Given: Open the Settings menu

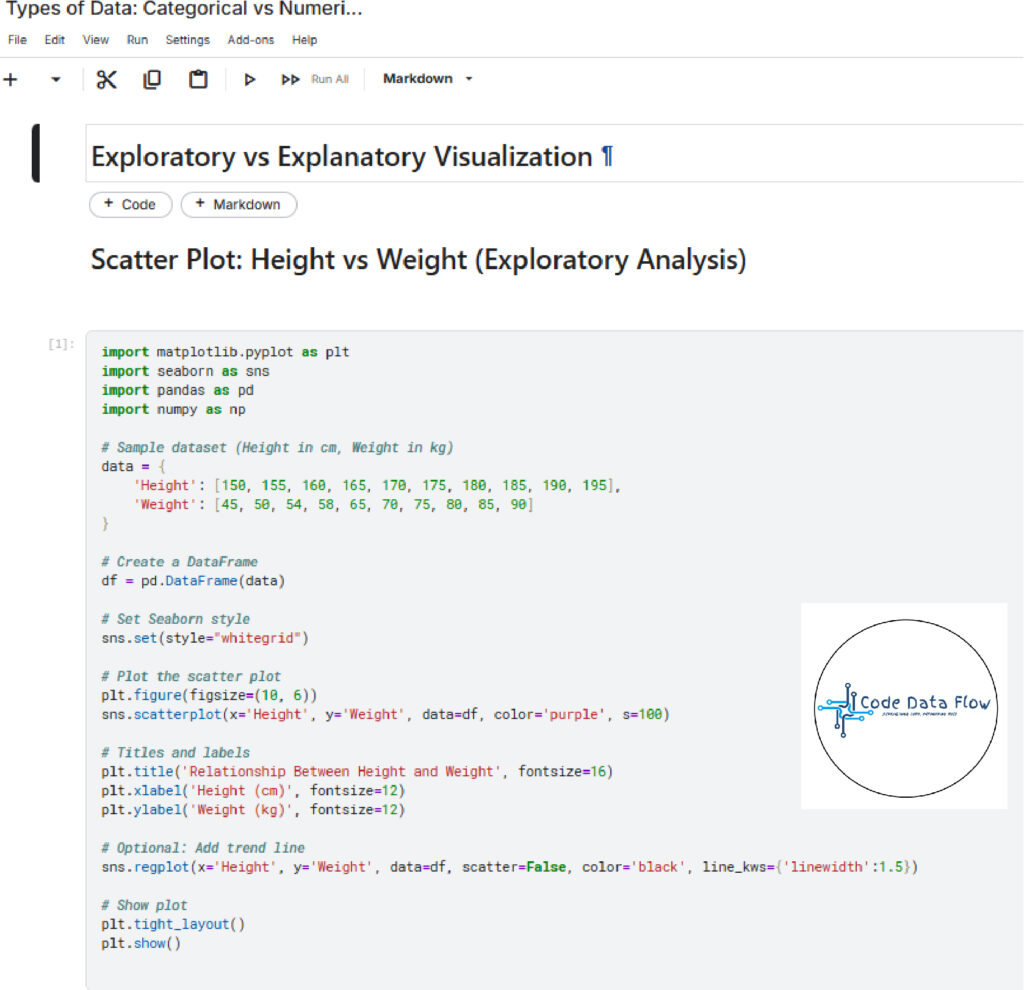Looking at the screenshot, I should (187, 40).
